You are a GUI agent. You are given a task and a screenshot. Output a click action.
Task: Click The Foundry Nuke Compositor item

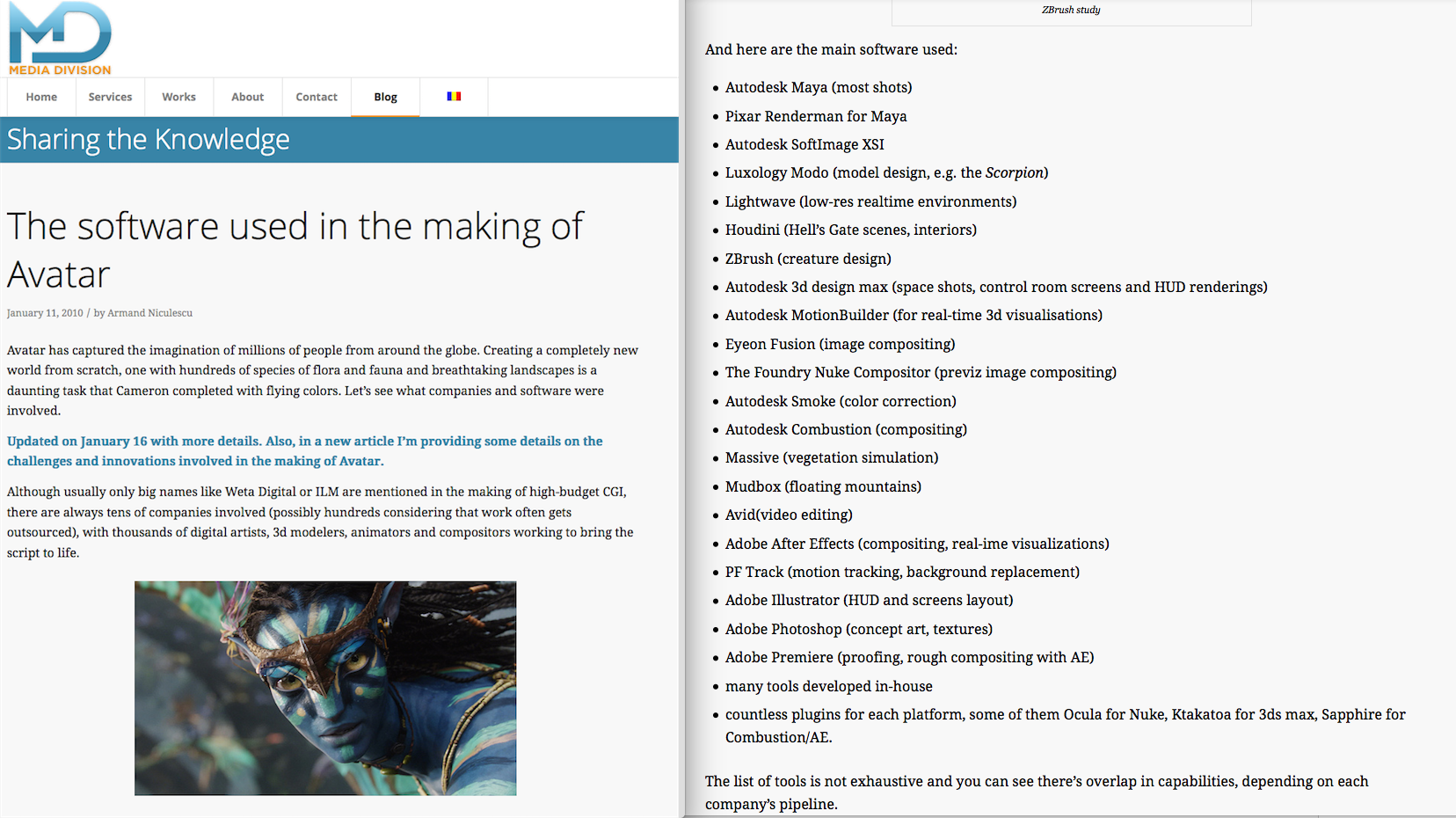pyautogui.click(x=921, y=372)
